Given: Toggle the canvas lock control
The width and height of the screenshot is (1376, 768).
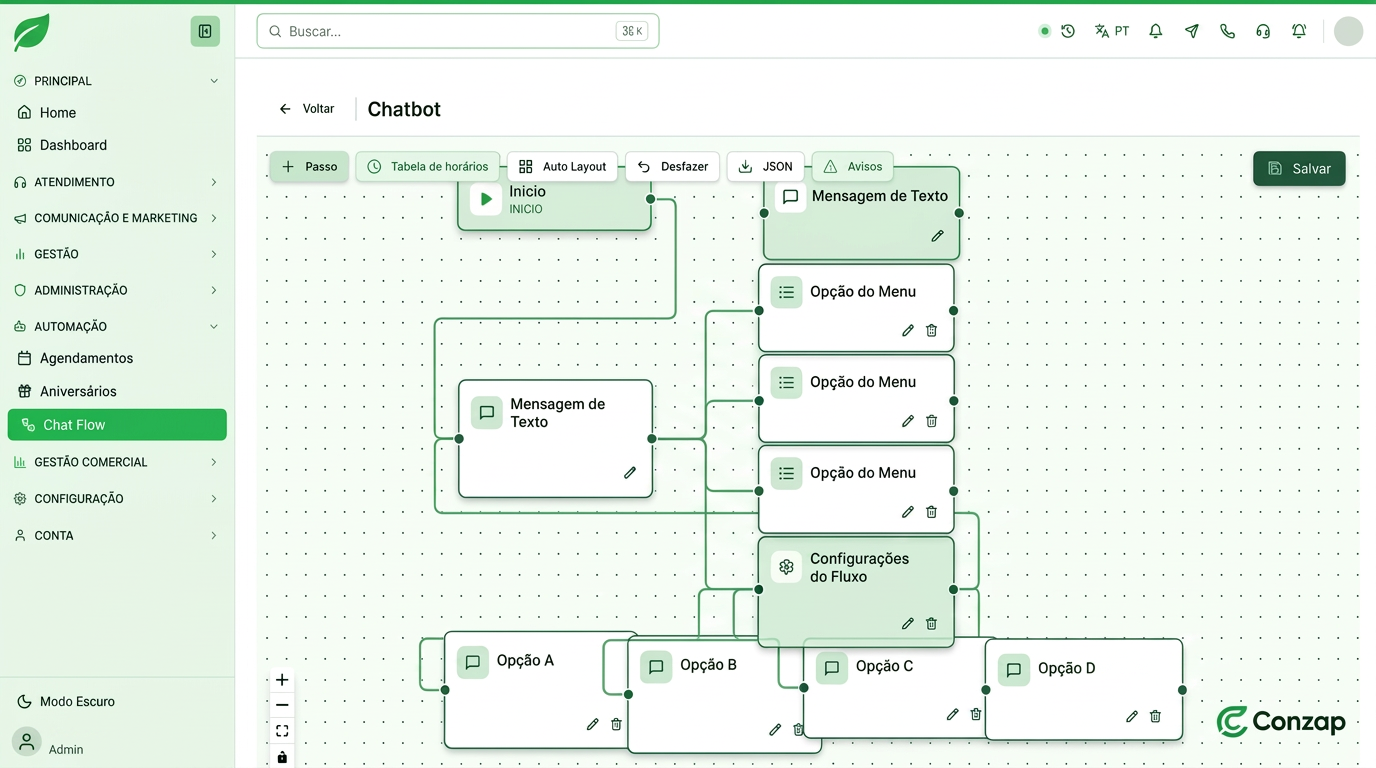Looking at the screenshot, I should [x=282, y=757].
